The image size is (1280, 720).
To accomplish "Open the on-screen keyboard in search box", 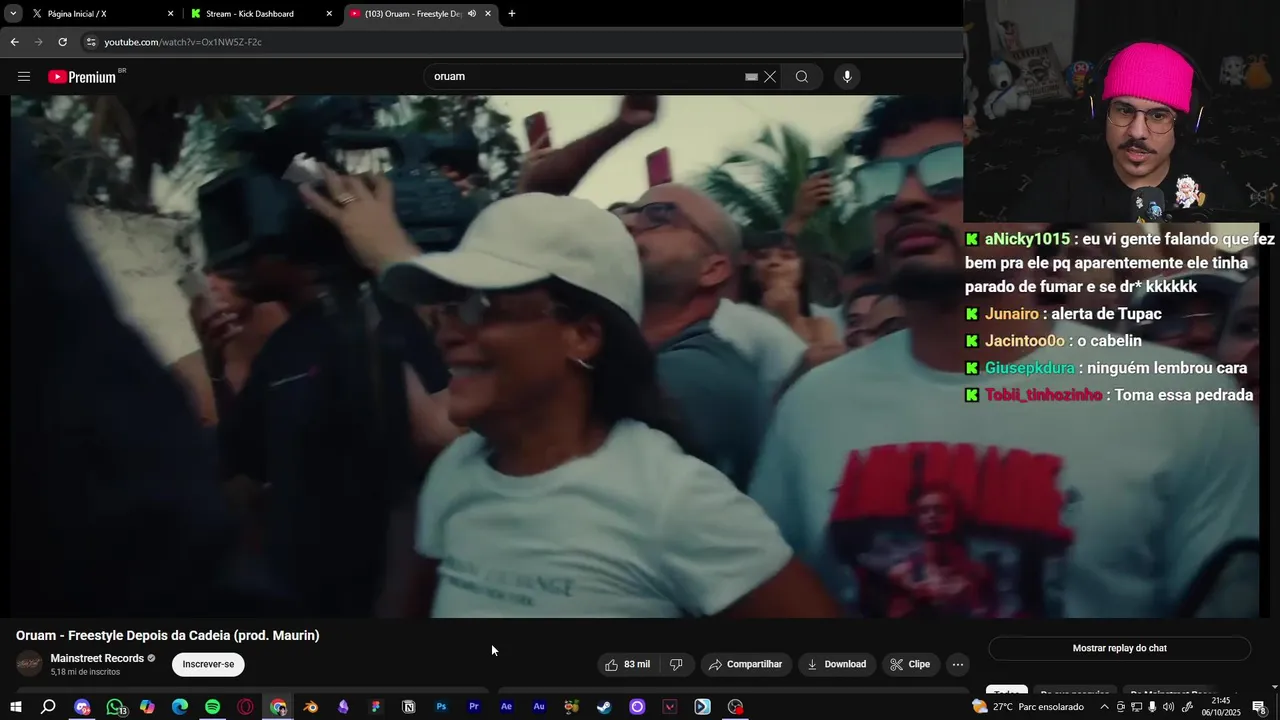I will pyautogui.click(x=751, y=77).
